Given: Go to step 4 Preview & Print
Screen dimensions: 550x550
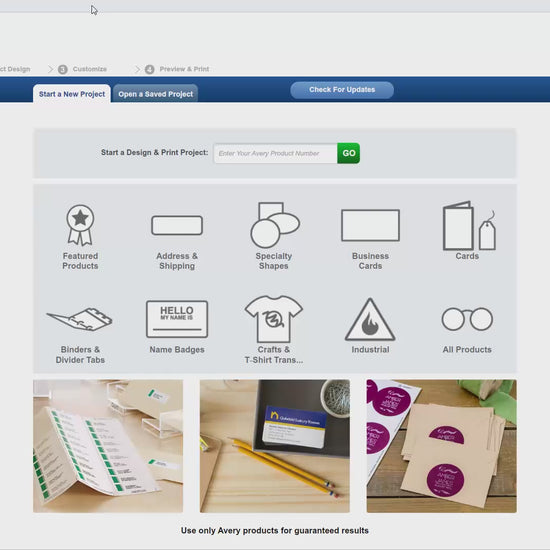Looking at the screenshot, I should 177,69.
